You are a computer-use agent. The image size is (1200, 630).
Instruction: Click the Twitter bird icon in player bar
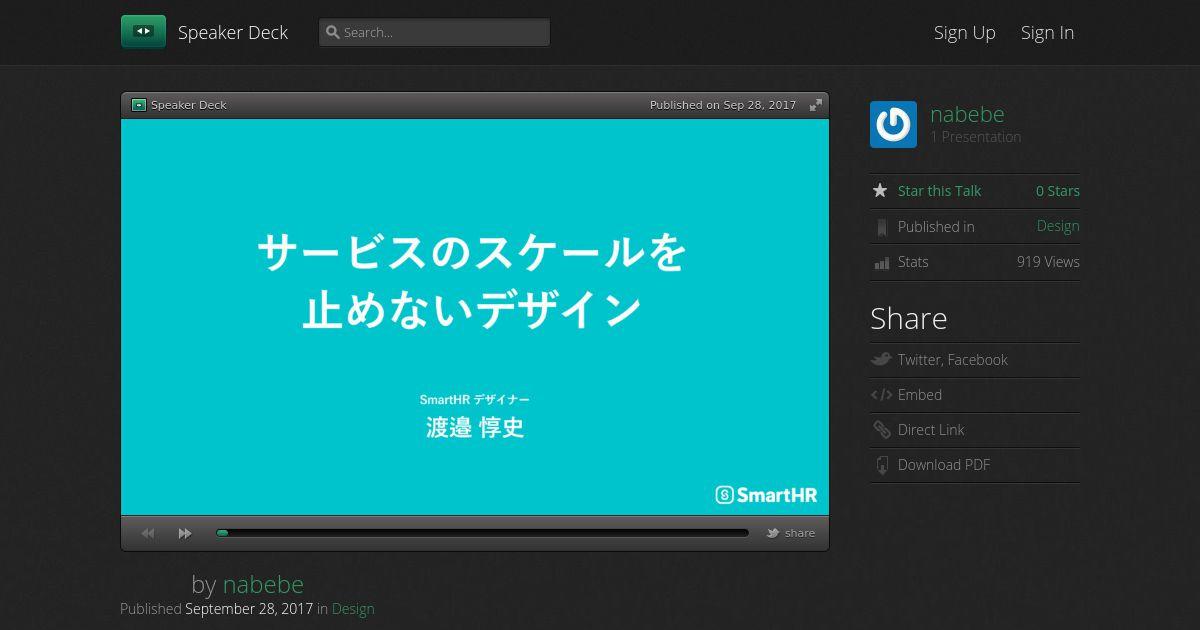coord(773,533)
